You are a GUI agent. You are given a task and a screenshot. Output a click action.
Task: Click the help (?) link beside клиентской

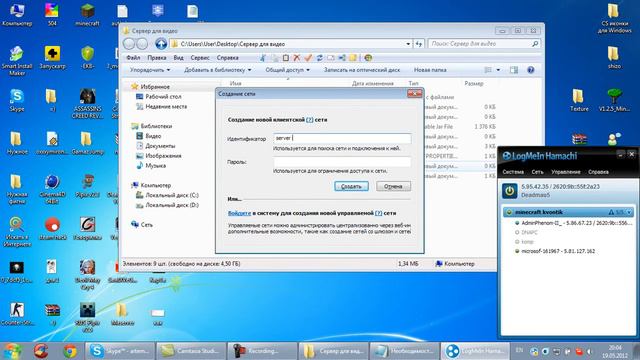[x=309, y=120]
